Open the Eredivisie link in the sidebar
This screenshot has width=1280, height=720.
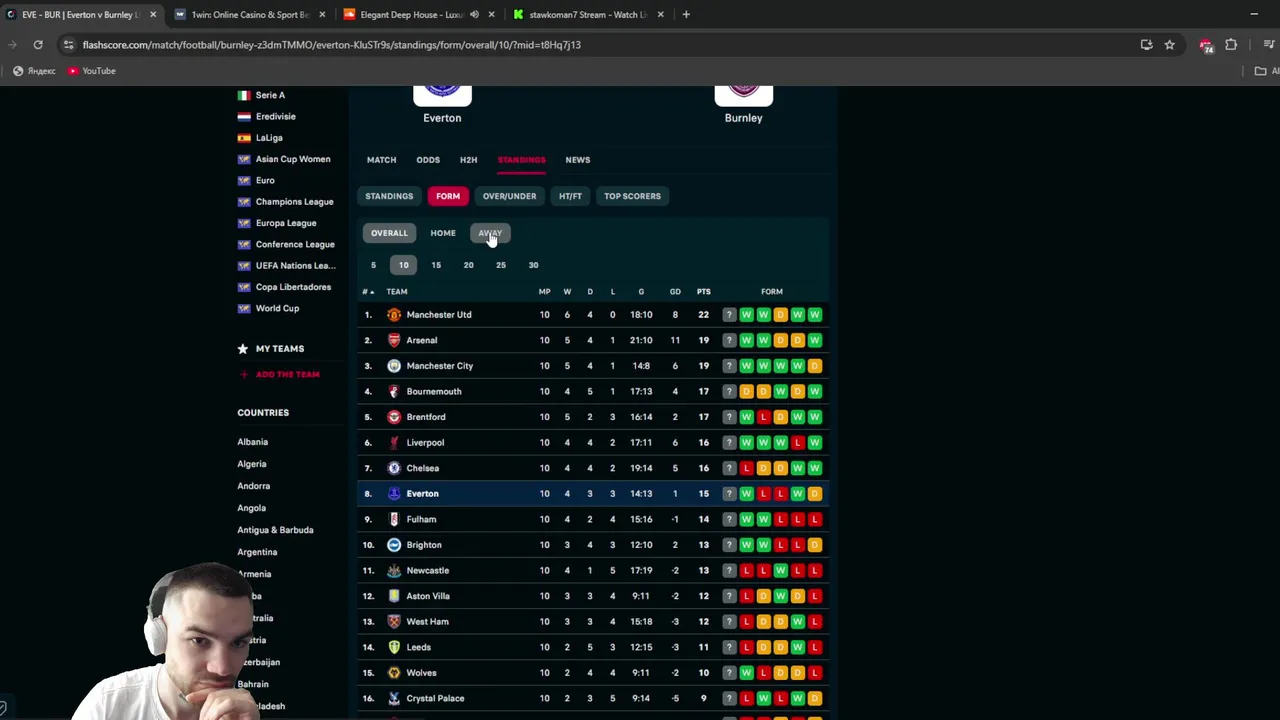pyautogui.click(x=275, y=117)
